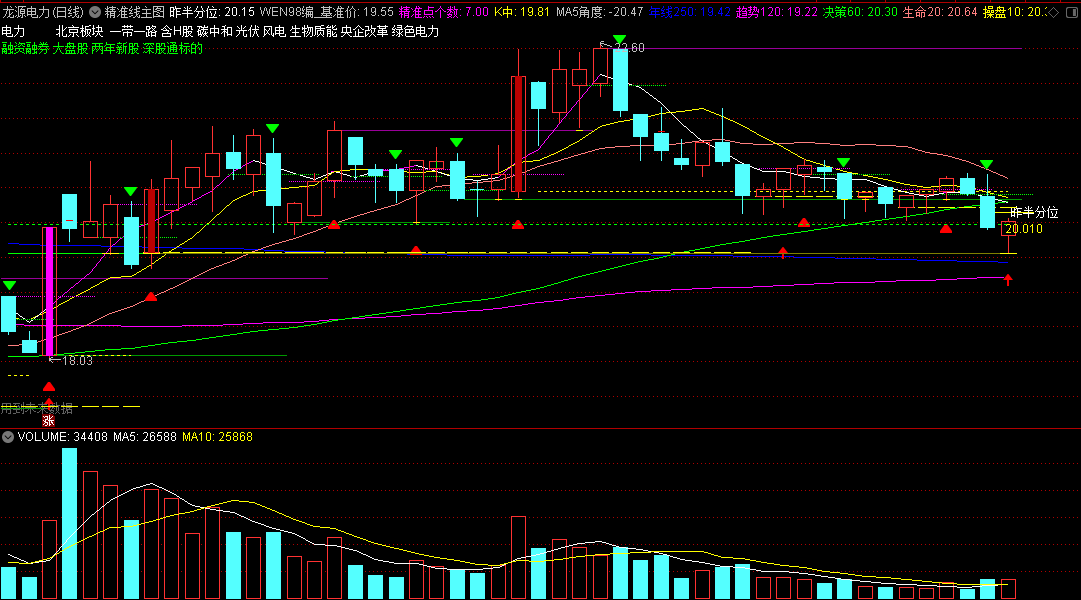Select the cyan candlestick topped at 22.60
Viewport: 1081px width, 600px height.
(620, 80)
